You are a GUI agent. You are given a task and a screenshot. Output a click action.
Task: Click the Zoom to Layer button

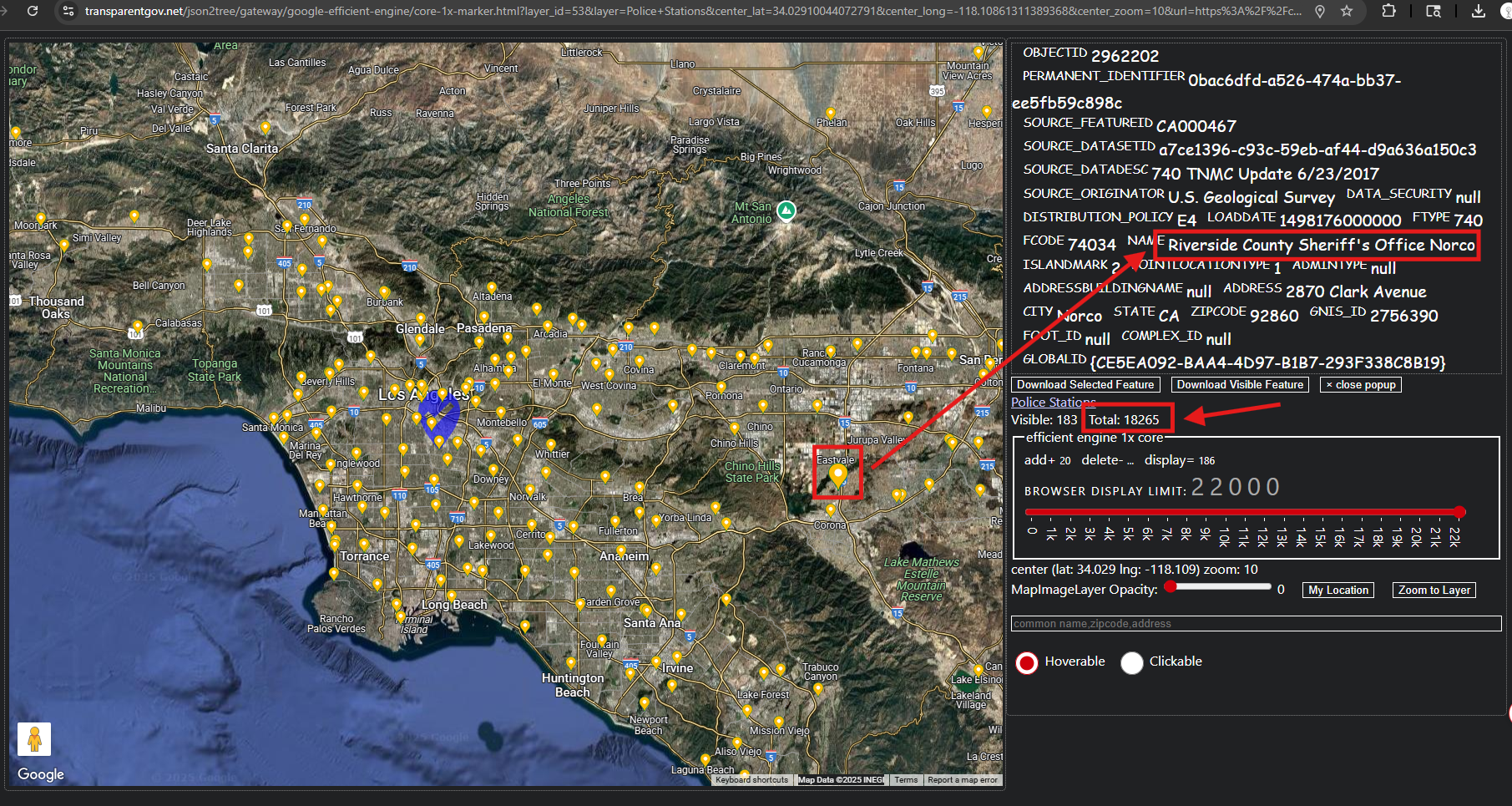coord(1434,591)
